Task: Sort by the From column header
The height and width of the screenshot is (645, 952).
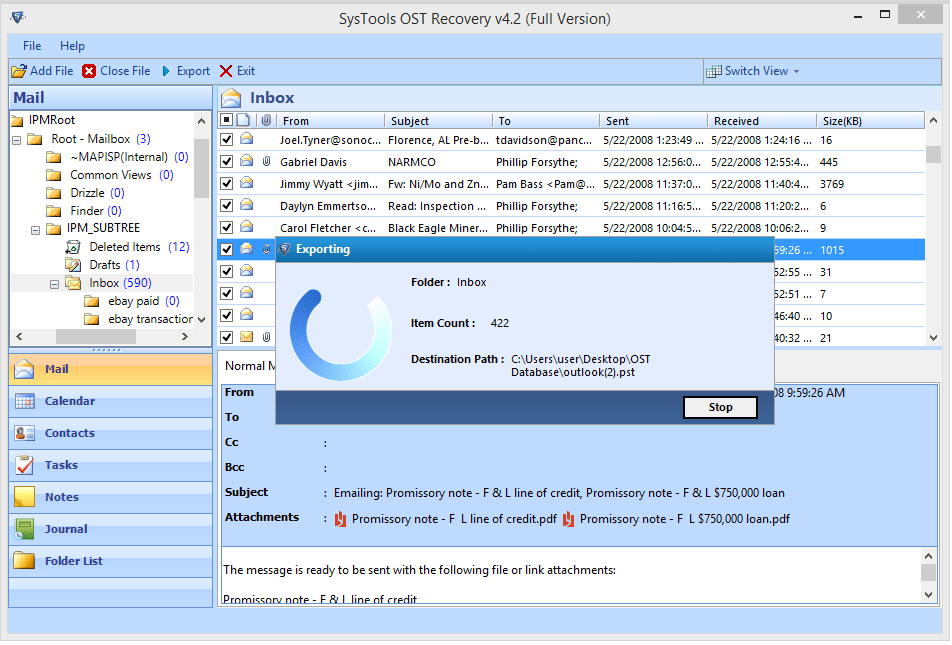Action: tap(330, 121)
